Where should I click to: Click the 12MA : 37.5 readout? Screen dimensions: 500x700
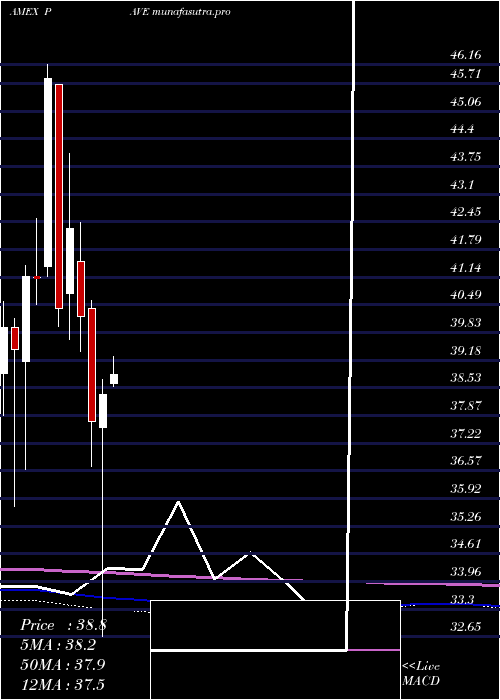pos(63,684)
